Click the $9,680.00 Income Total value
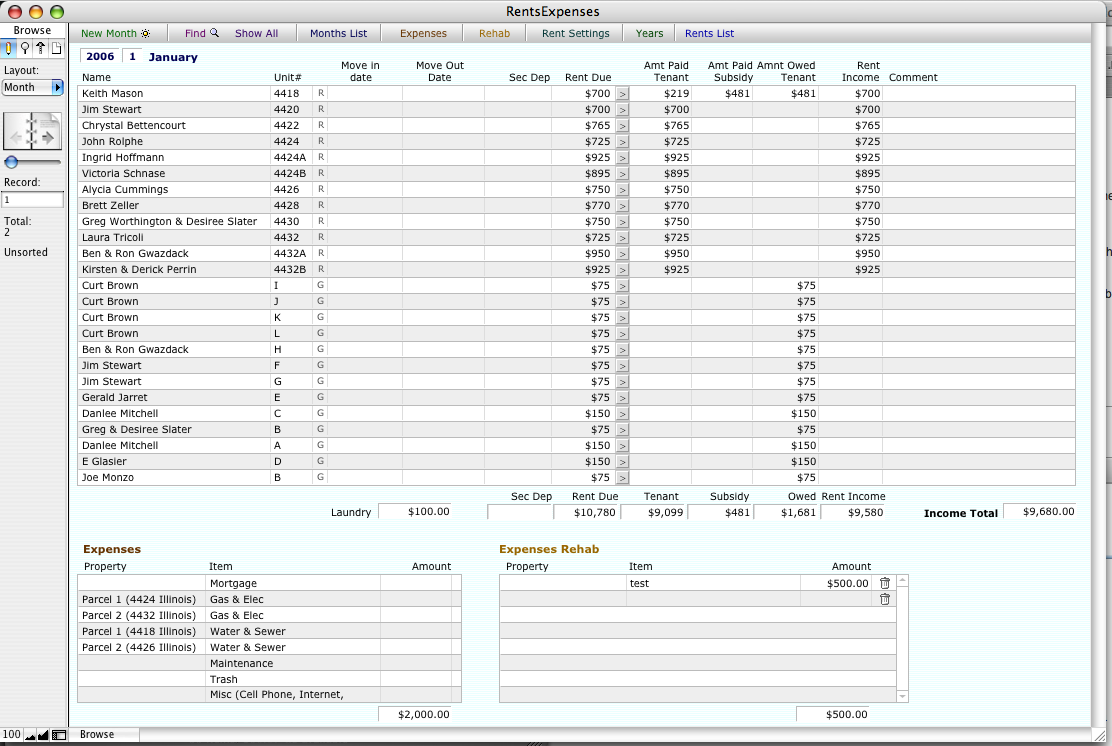The image size is (1112, 746). point(1040,511)
